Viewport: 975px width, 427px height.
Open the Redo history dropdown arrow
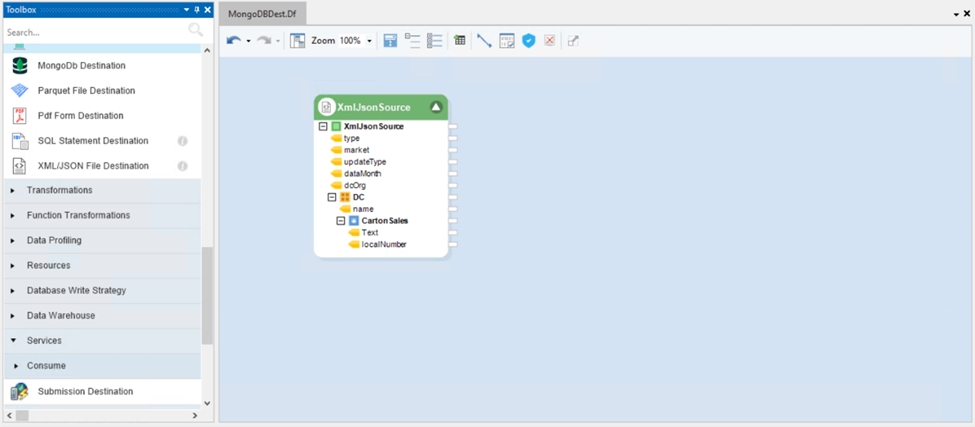coord(278,41)
